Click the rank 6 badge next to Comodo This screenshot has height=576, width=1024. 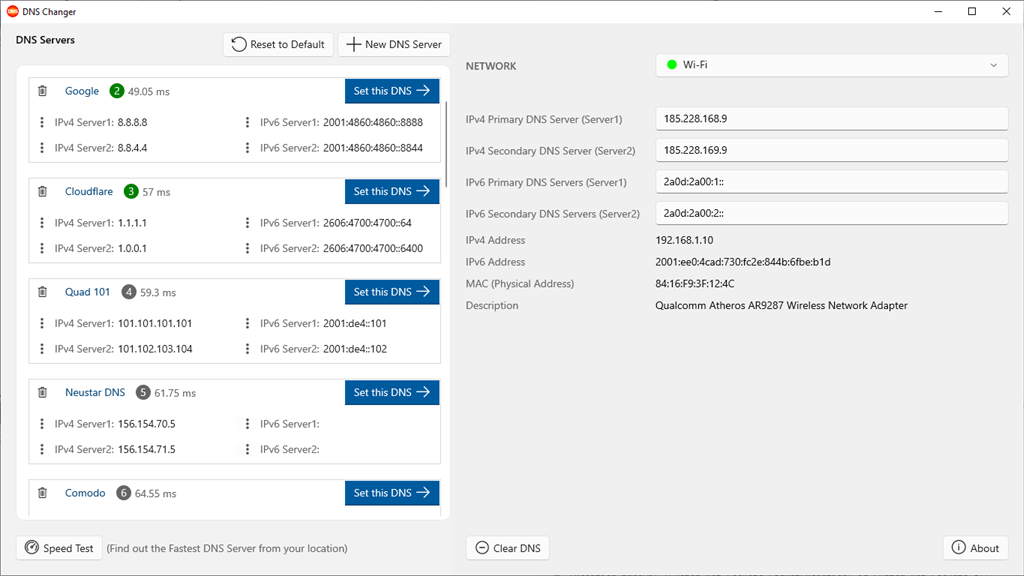pos(123,493)
